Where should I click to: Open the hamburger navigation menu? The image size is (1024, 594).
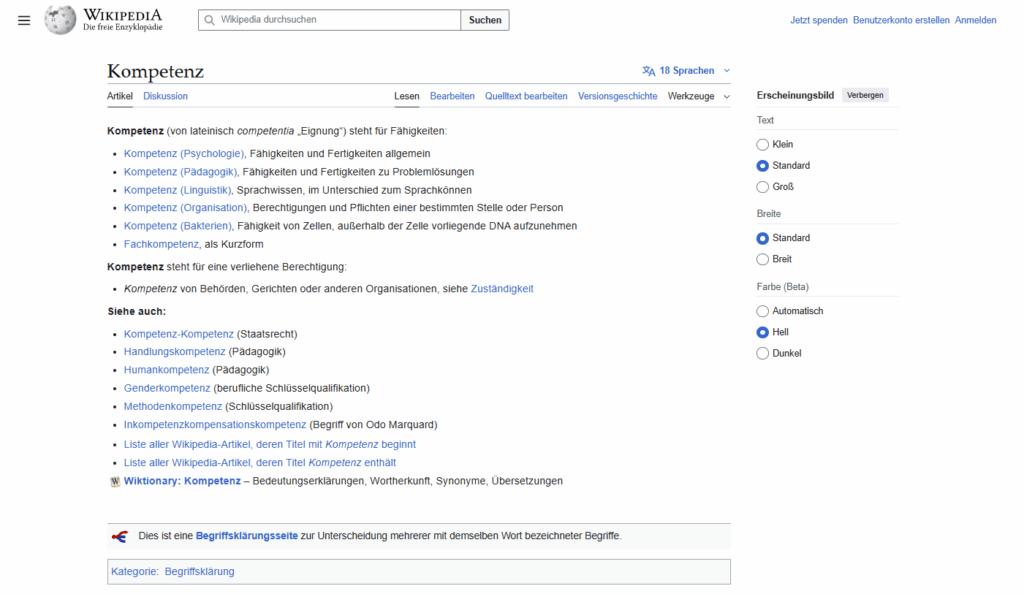click(24, 19)
